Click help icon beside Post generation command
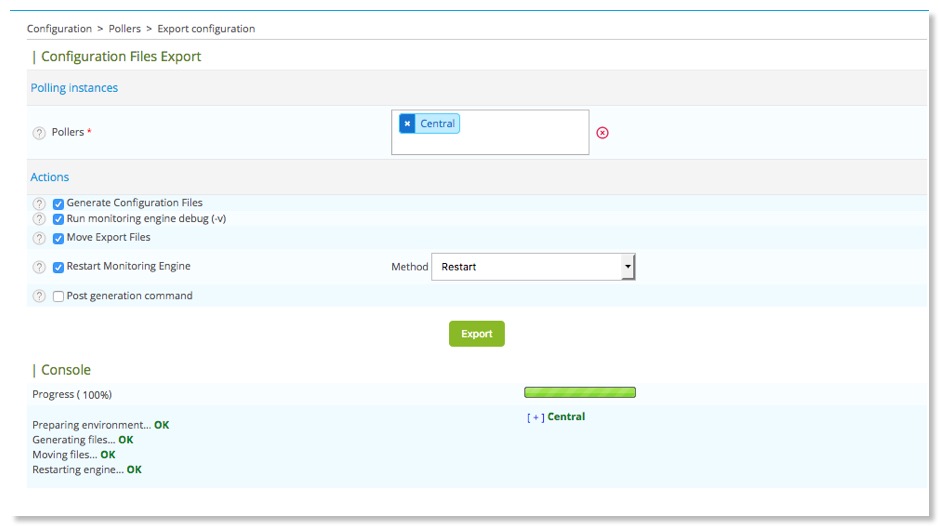 [40, 297]
